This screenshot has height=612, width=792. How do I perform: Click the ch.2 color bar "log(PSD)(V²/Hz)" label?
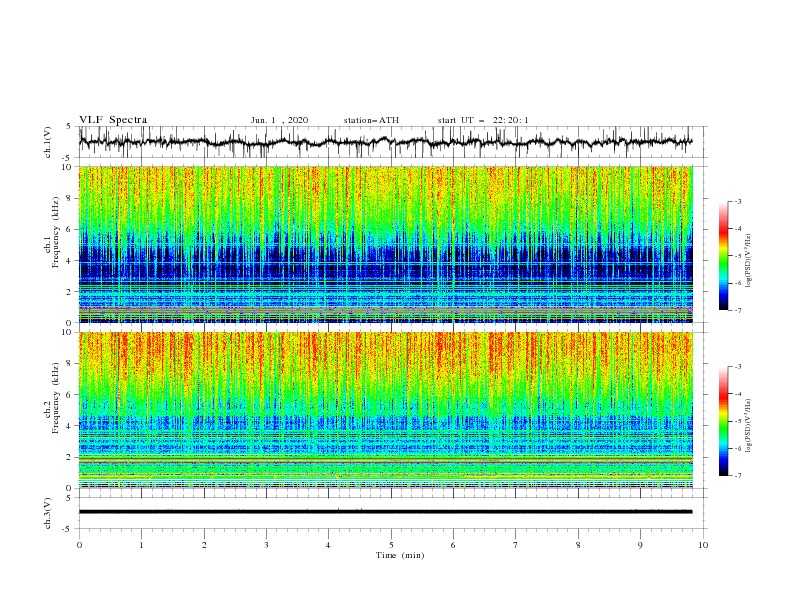click(748, 425)
